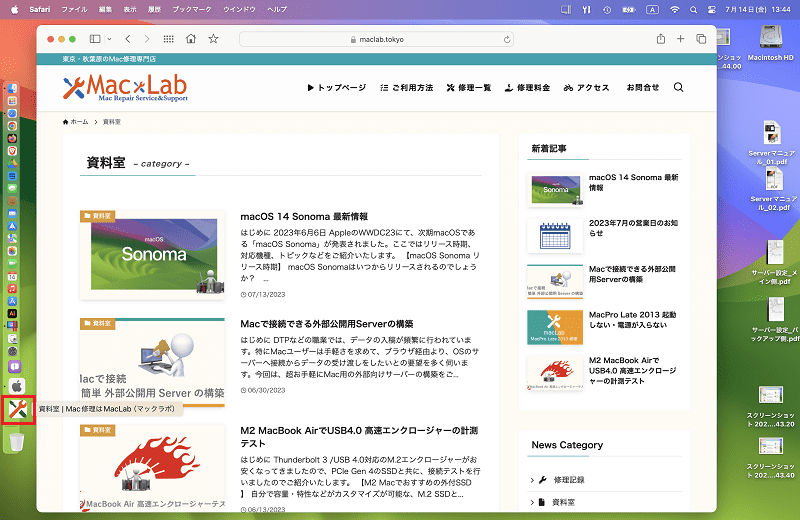Image resolution: width=800 pixels, height=520 pixels.
Task: Expand the 修理記録 news category chevron
Action: coord(532,480)
